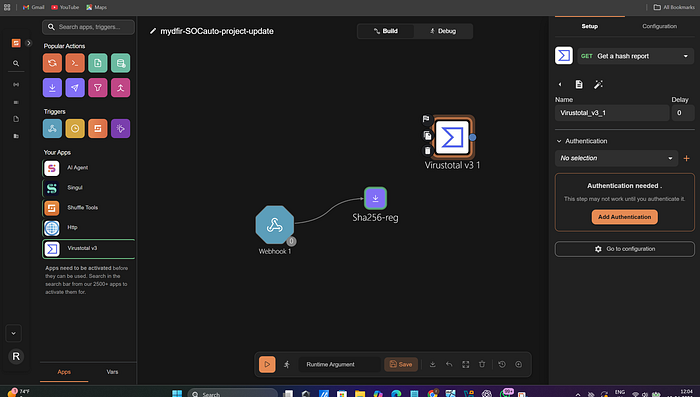Go to configuration button
Viewport: 700px width, 397px height.
[x=625, y=249]
